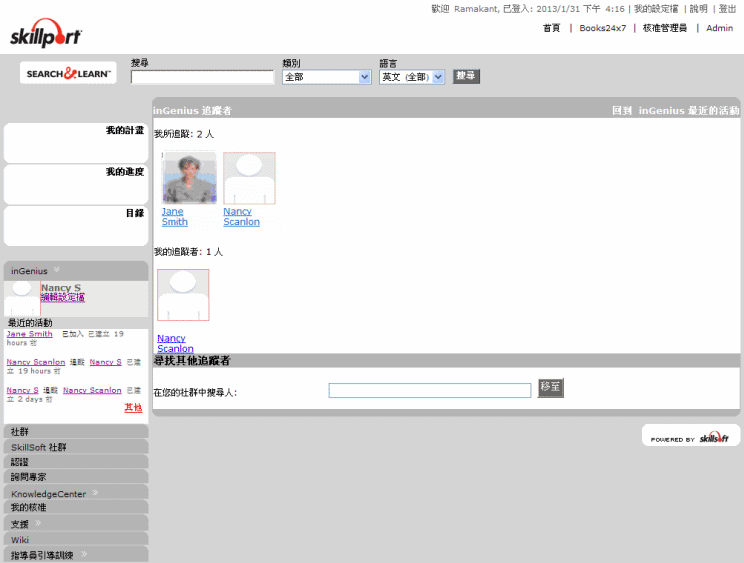Click the Skillport logo

(46, 33)
